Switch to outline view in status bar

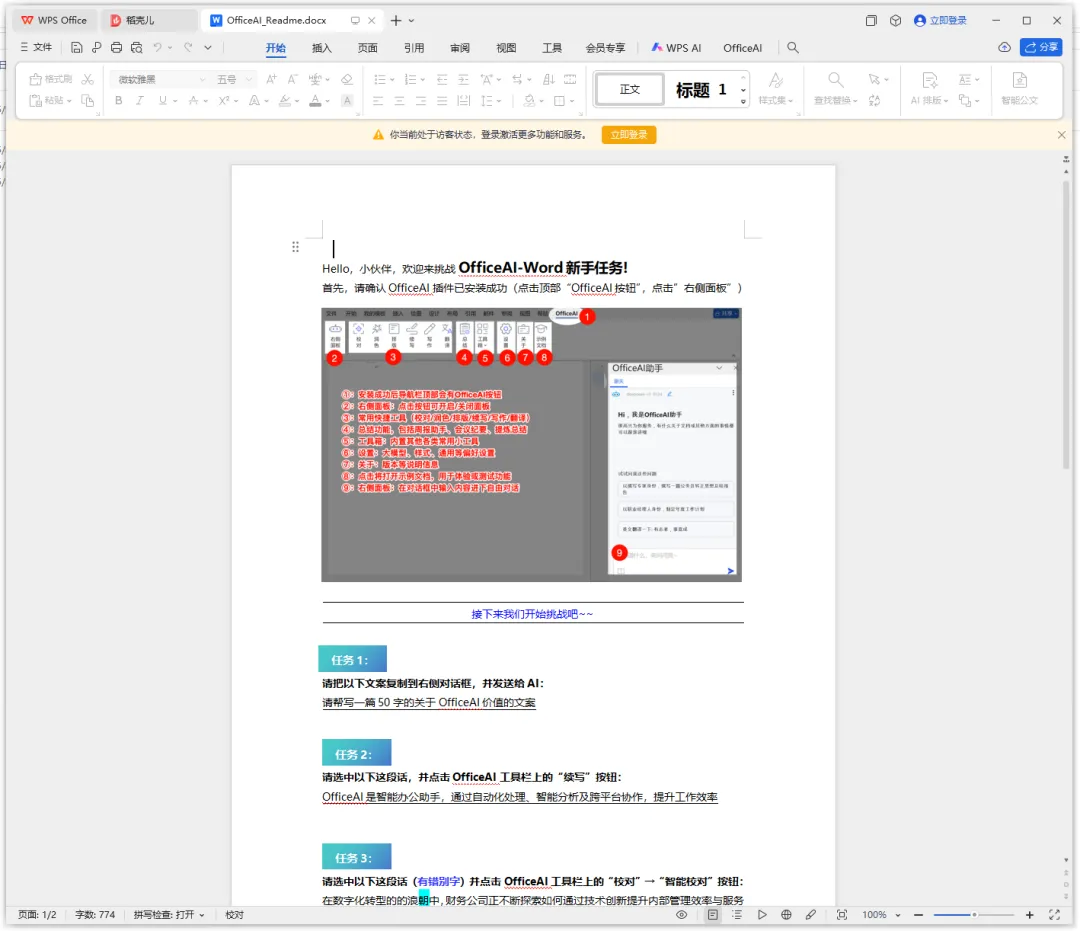tap(737, 914)
